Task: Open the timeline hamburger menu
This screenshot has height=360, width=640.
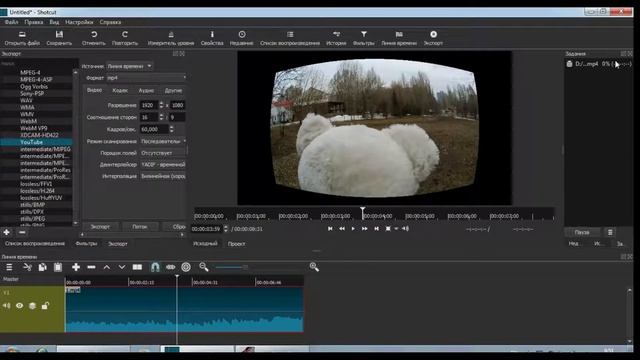Action: (9, 267)
